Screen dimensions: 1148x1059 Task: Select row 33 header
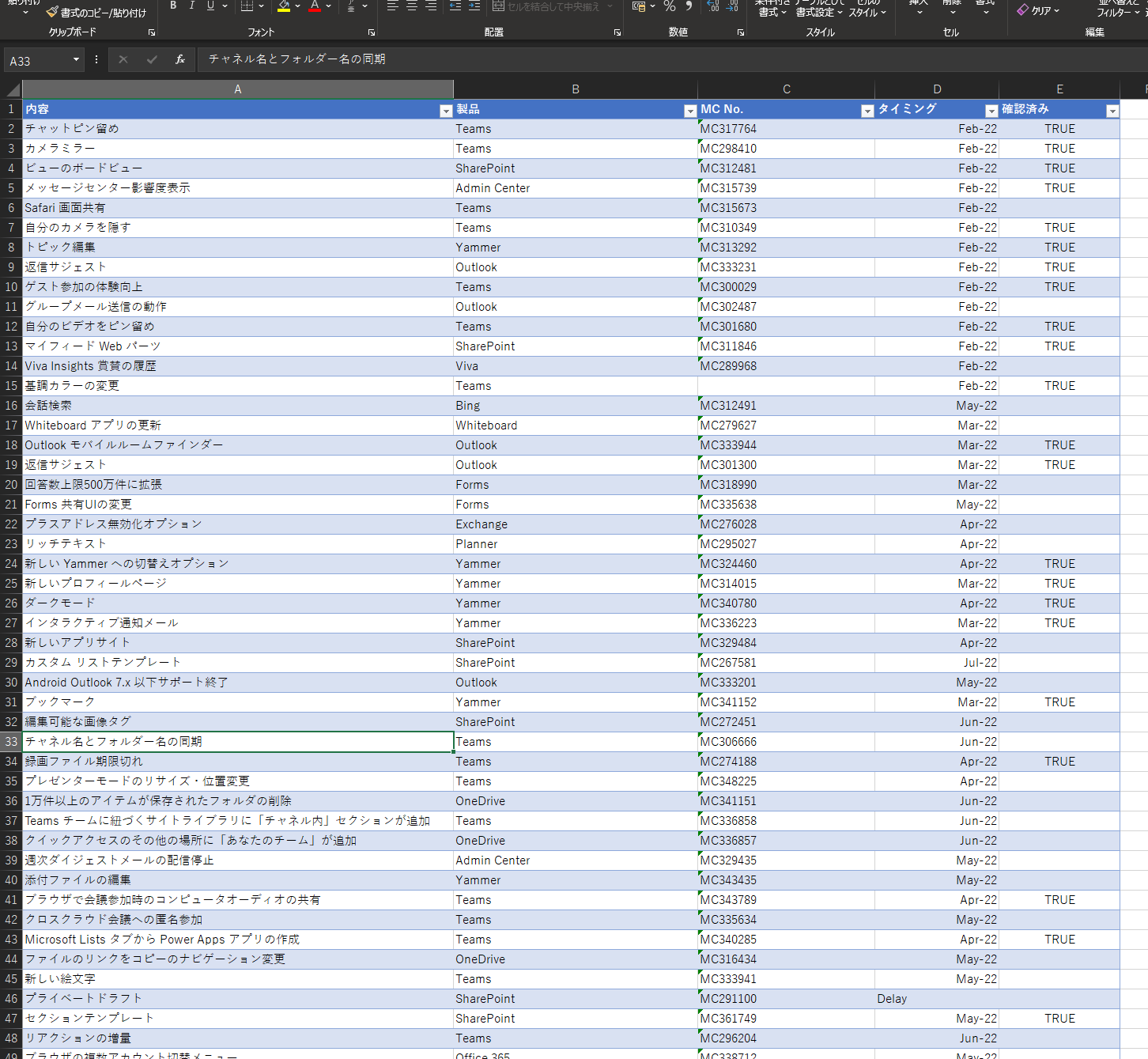click(11, 742)
